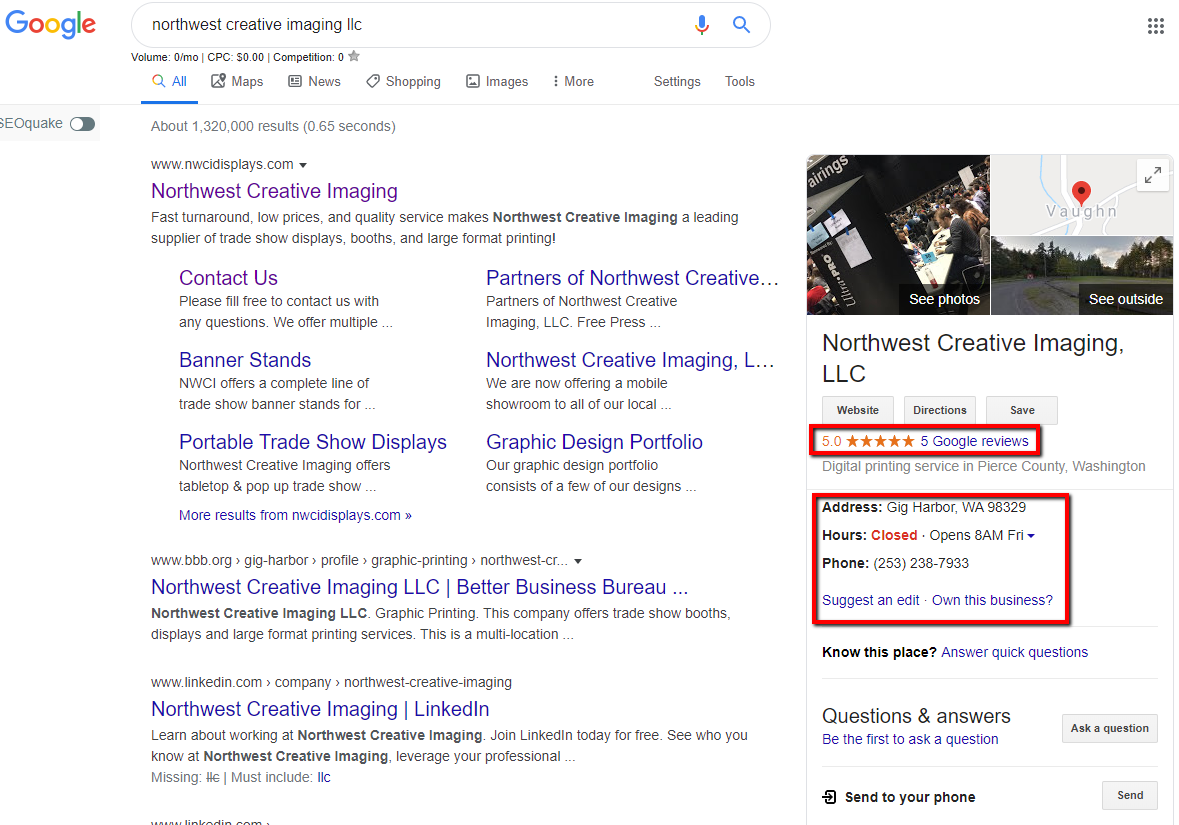Click the Google logo

point(50,24)
